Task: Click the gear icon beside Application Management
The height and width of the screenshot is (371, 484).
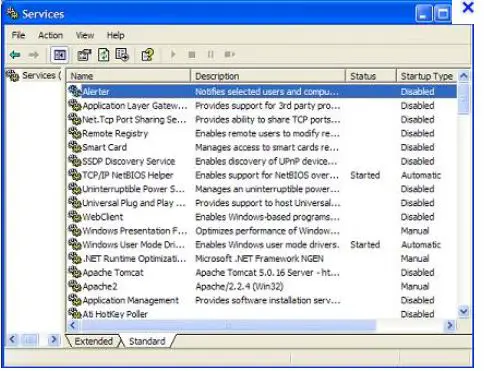Action: pos(75,300)
